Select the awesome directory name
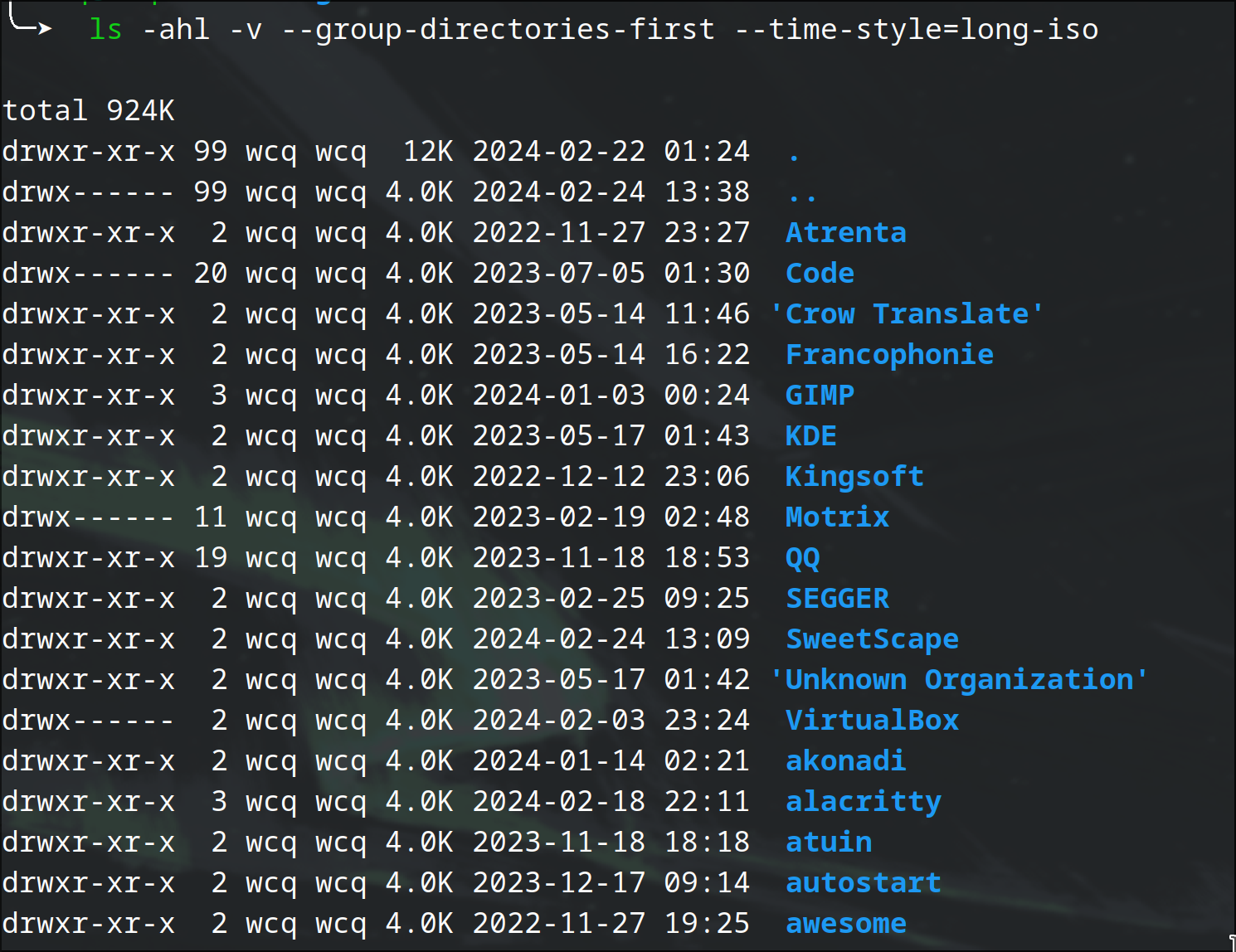 click(846, 923)
